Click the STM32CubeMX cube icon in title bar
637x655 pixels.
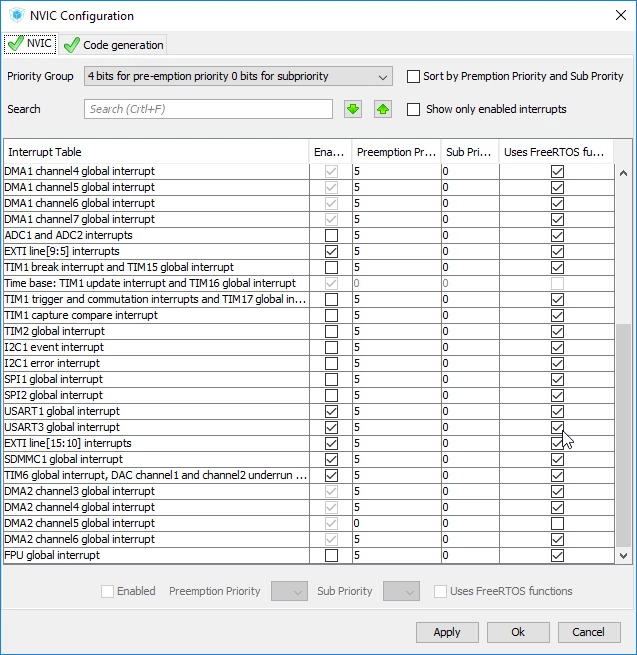tap(17, 15)
